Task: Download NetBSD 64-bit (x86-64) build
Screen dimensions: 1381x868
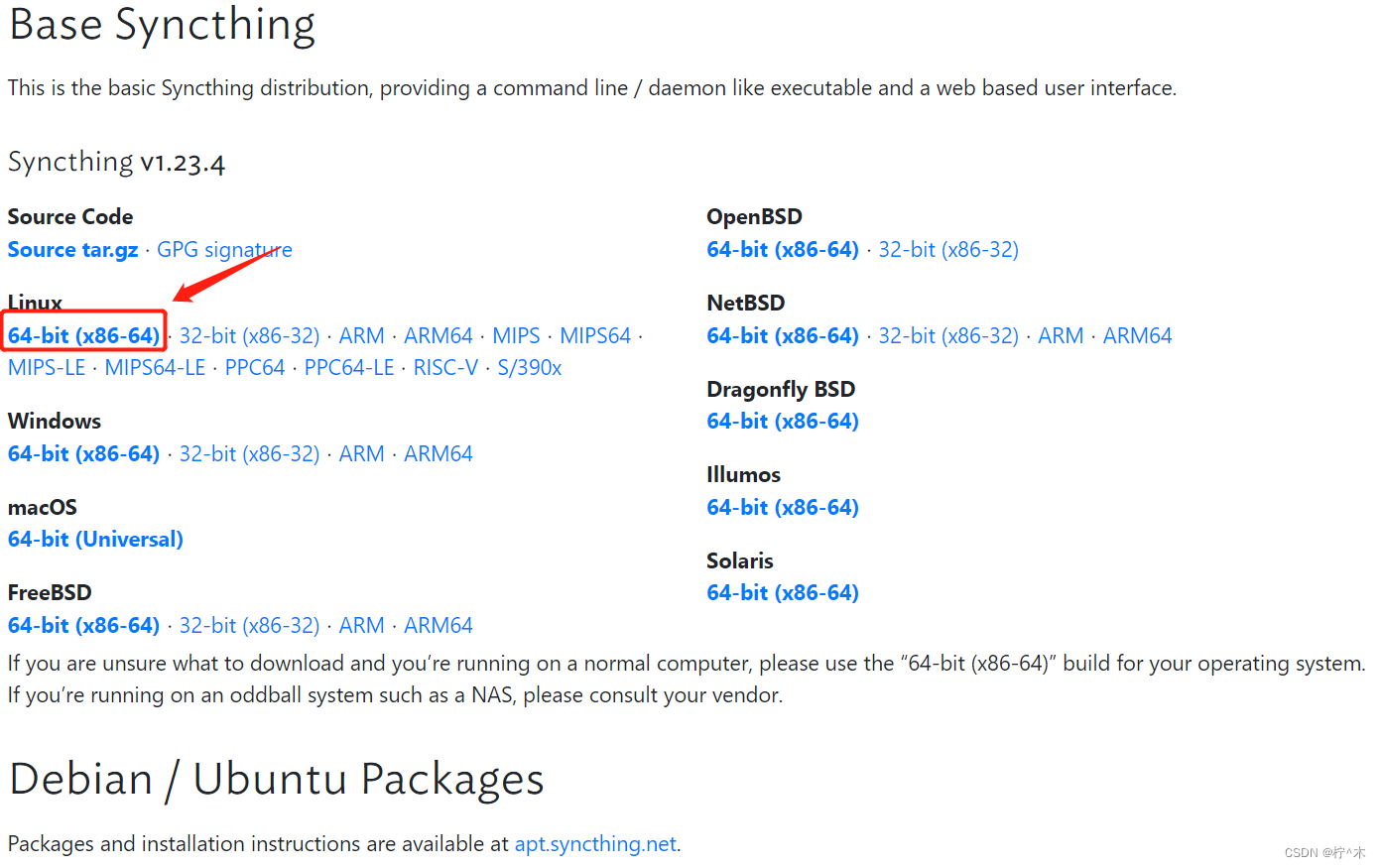Action: click(x=783, y=336)
